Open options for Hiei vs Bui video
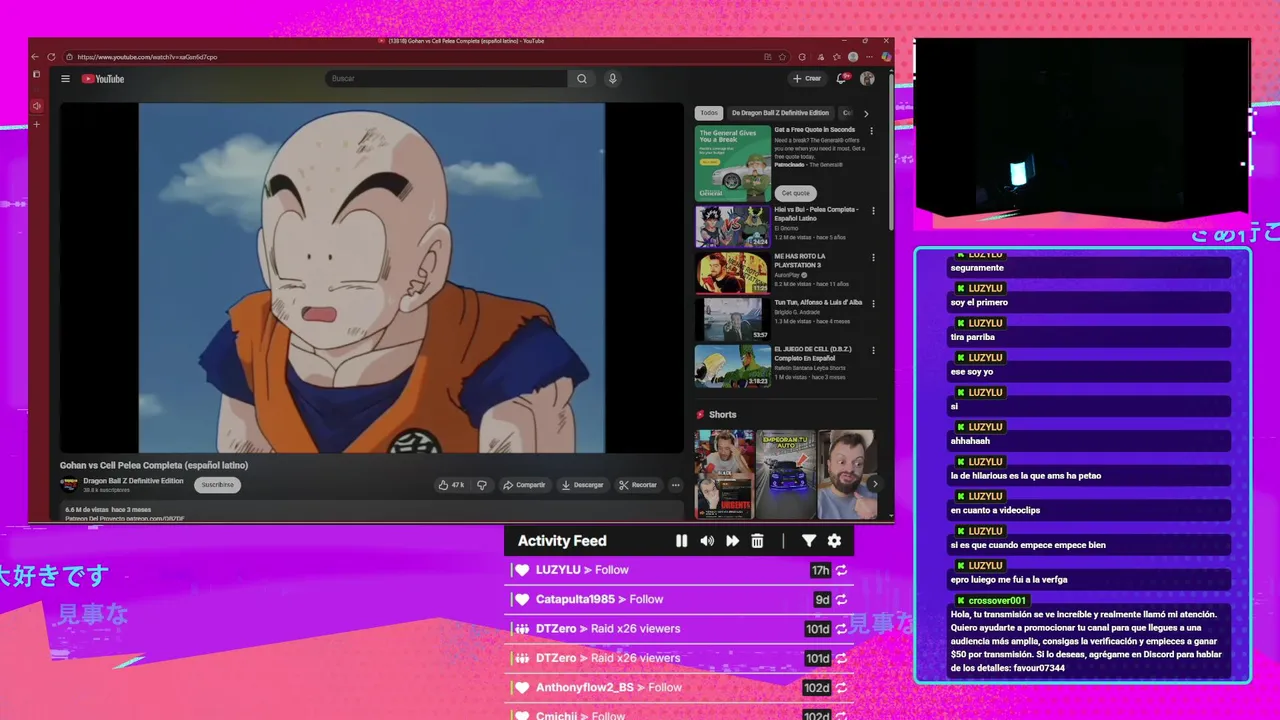 [x=873, y=211]
